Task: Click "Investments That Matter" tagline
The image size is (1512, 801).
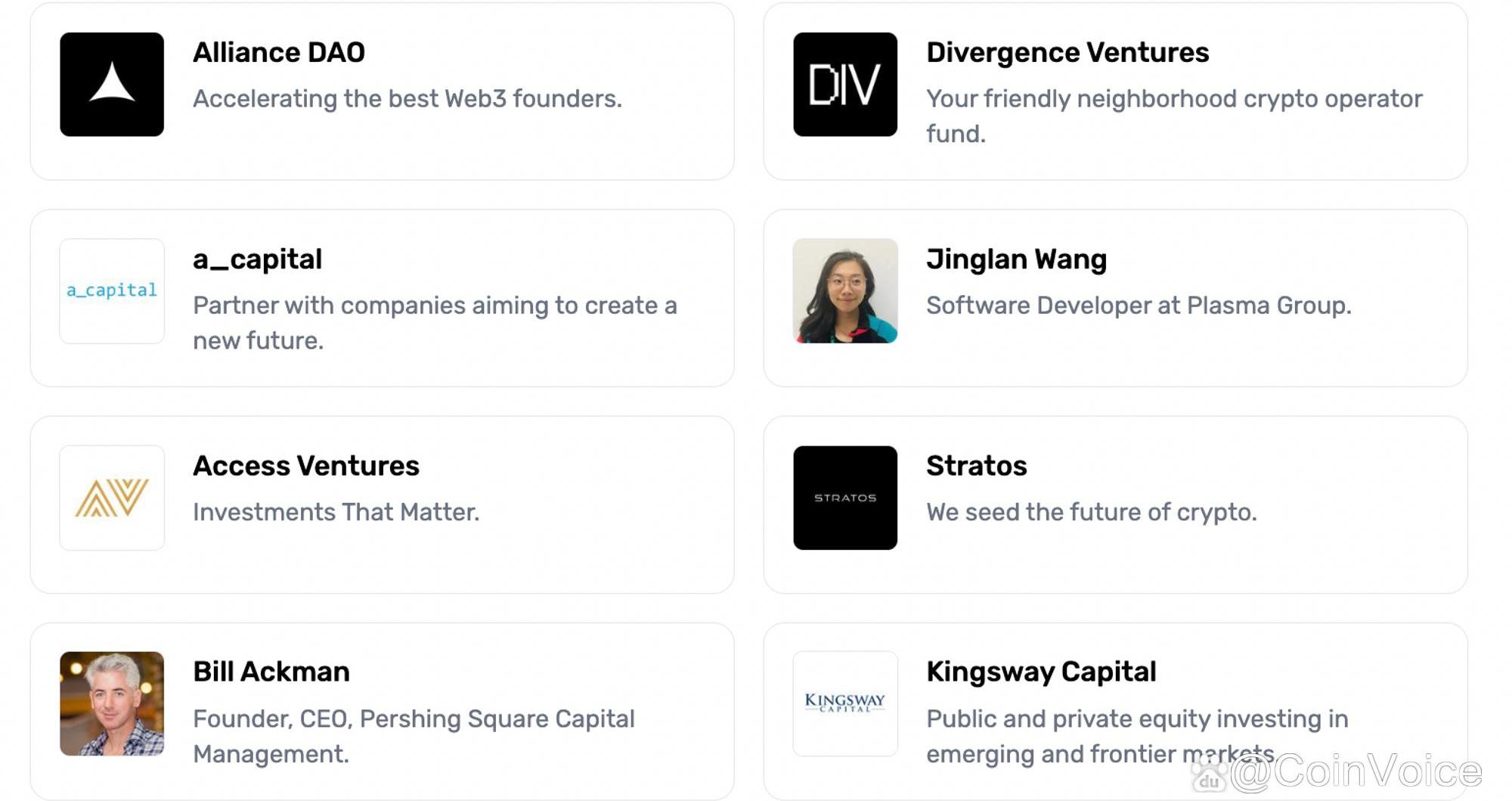Action: tap(336, 512)
